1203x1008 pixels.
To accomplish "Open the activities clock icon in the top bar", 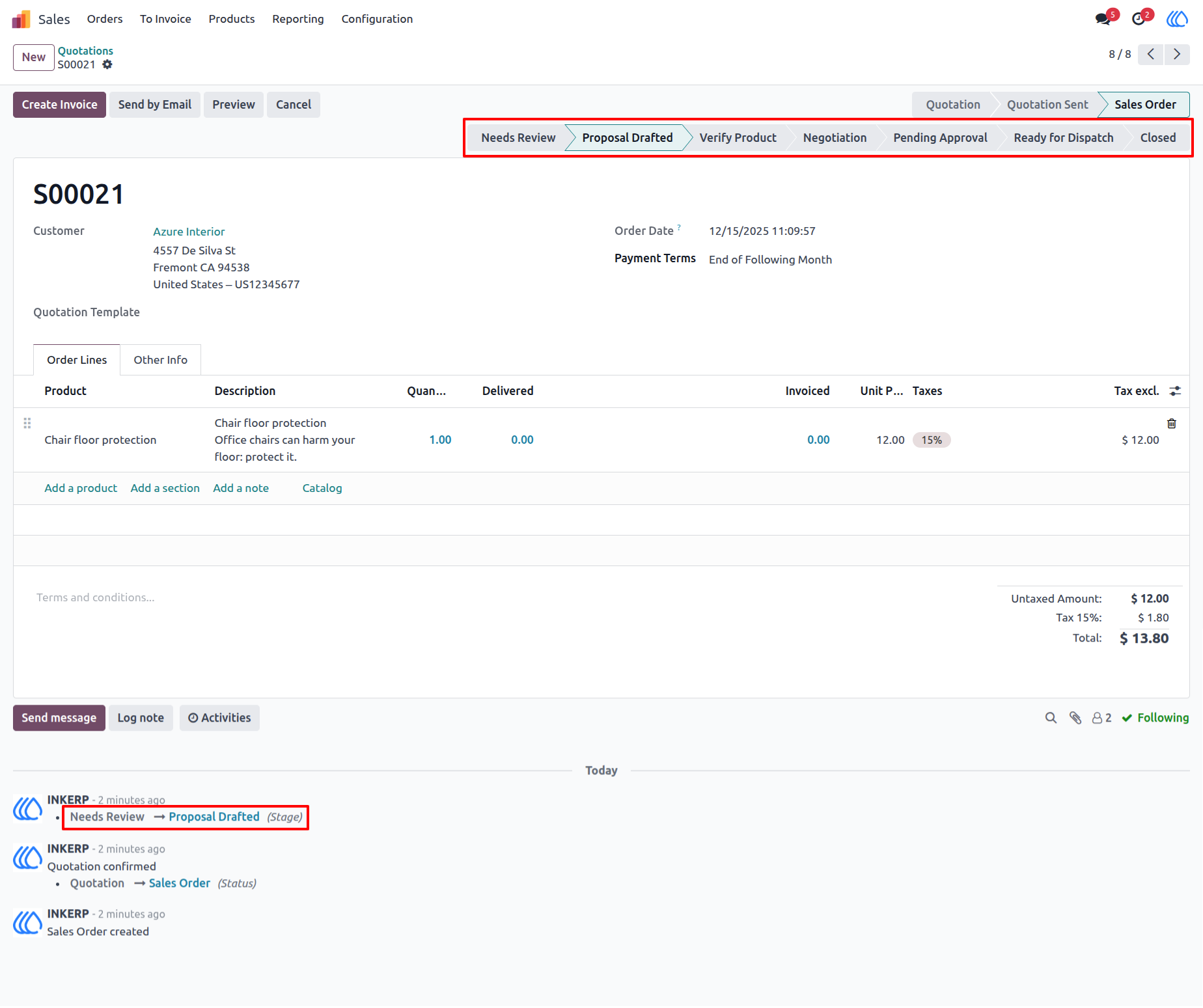I will (x=1139, y=19).
